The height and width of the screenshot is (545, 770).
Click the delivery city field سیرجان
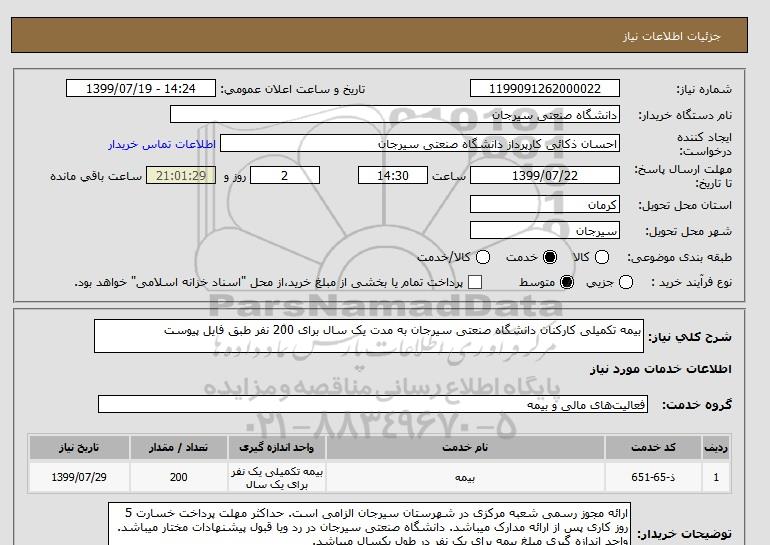coord(545,230)
